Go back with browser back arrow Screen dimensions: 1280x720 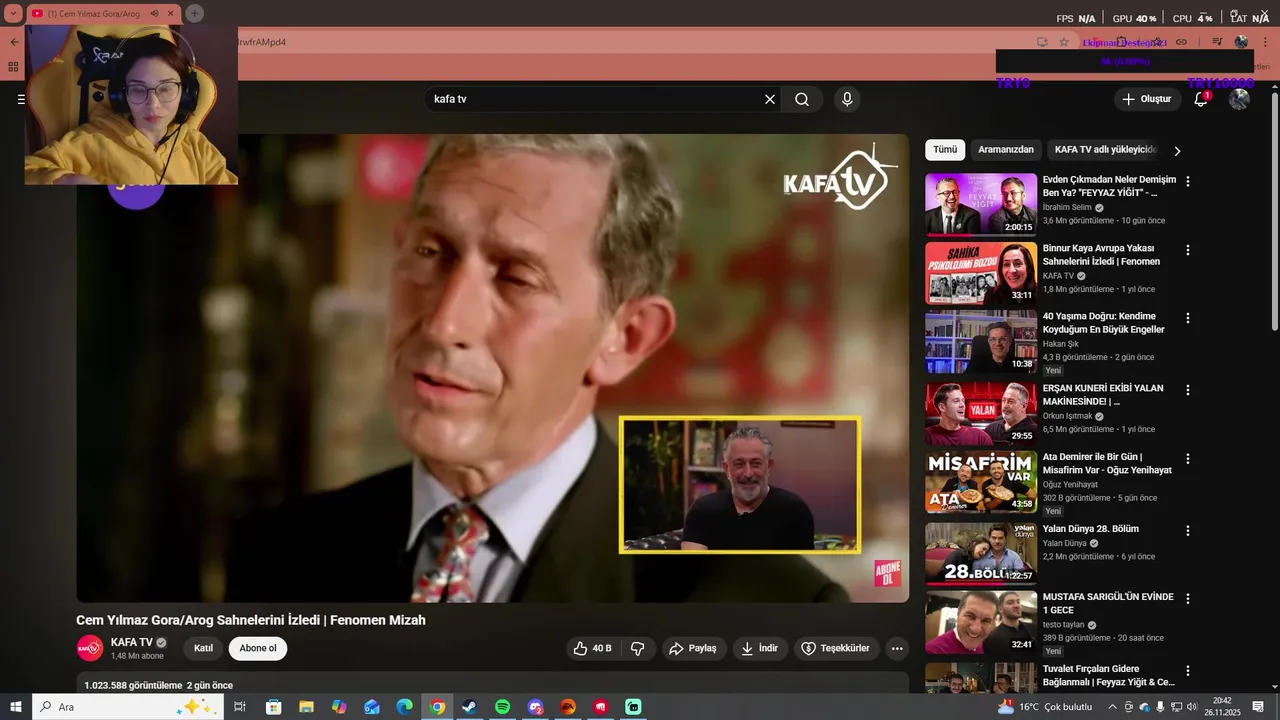coord(14,42)
